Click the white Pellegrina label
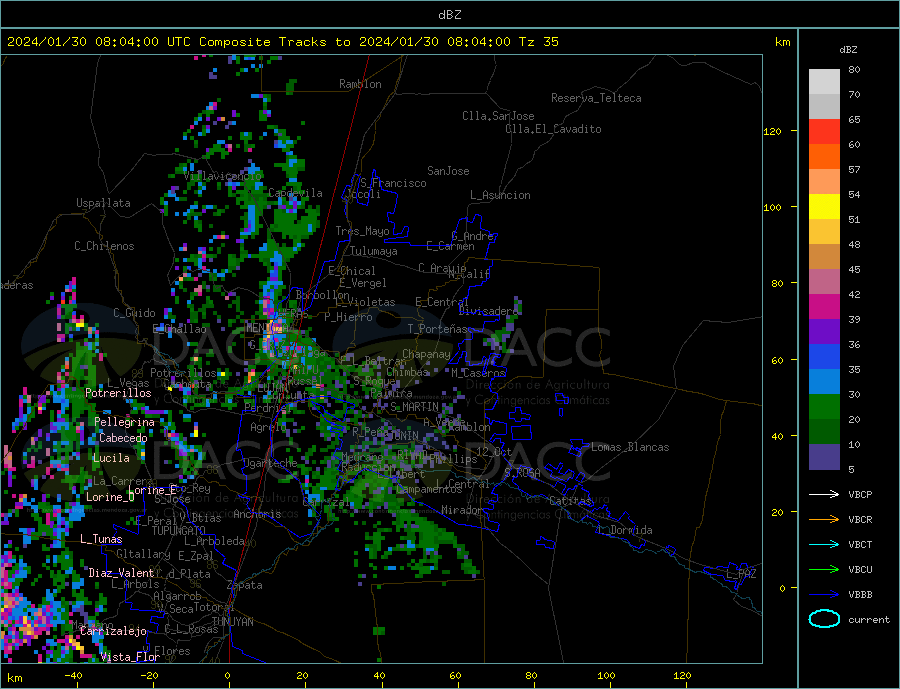Image resolution: width=900 pixels, height=689 pixels. click(x=124, y=422)
